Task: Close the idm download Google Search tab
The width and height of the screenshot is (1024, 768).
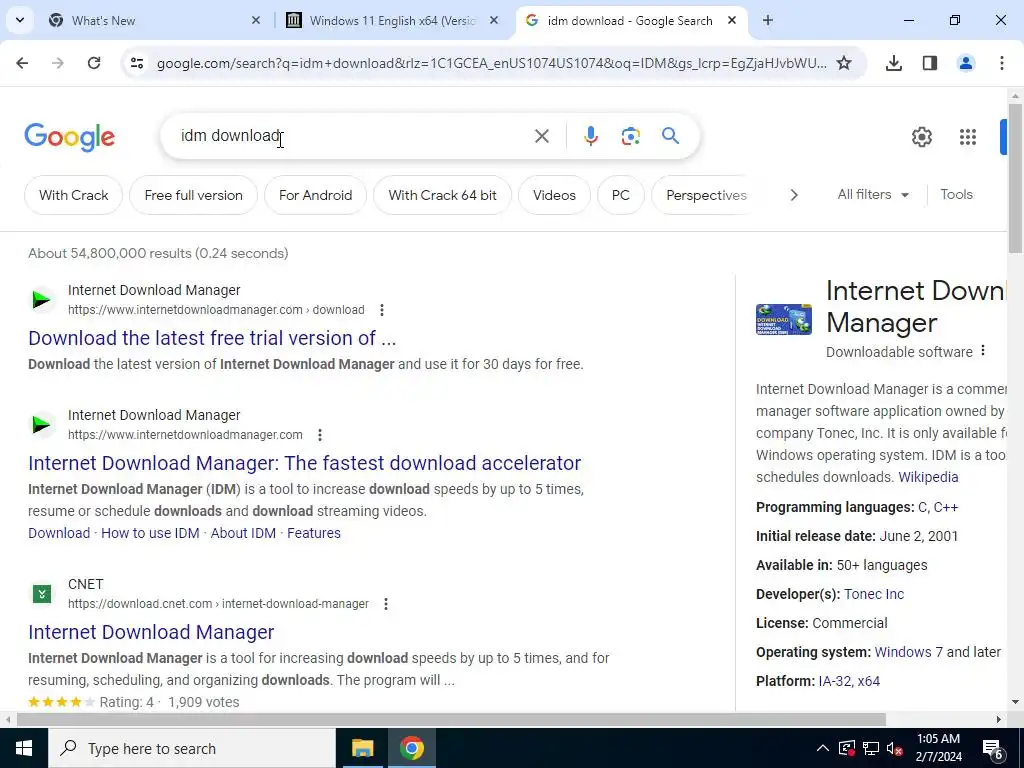Action: tap(732, 20)
